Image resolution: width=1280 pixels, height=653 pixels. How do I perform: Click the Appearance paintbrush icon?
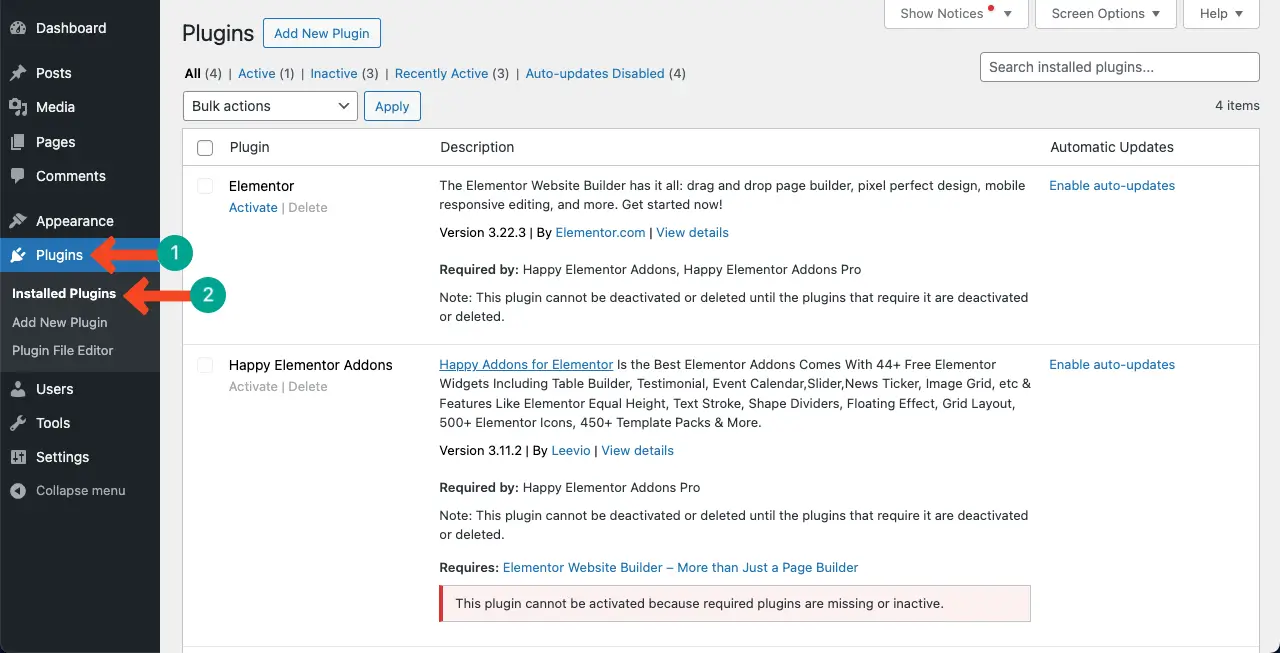point(18,221)
